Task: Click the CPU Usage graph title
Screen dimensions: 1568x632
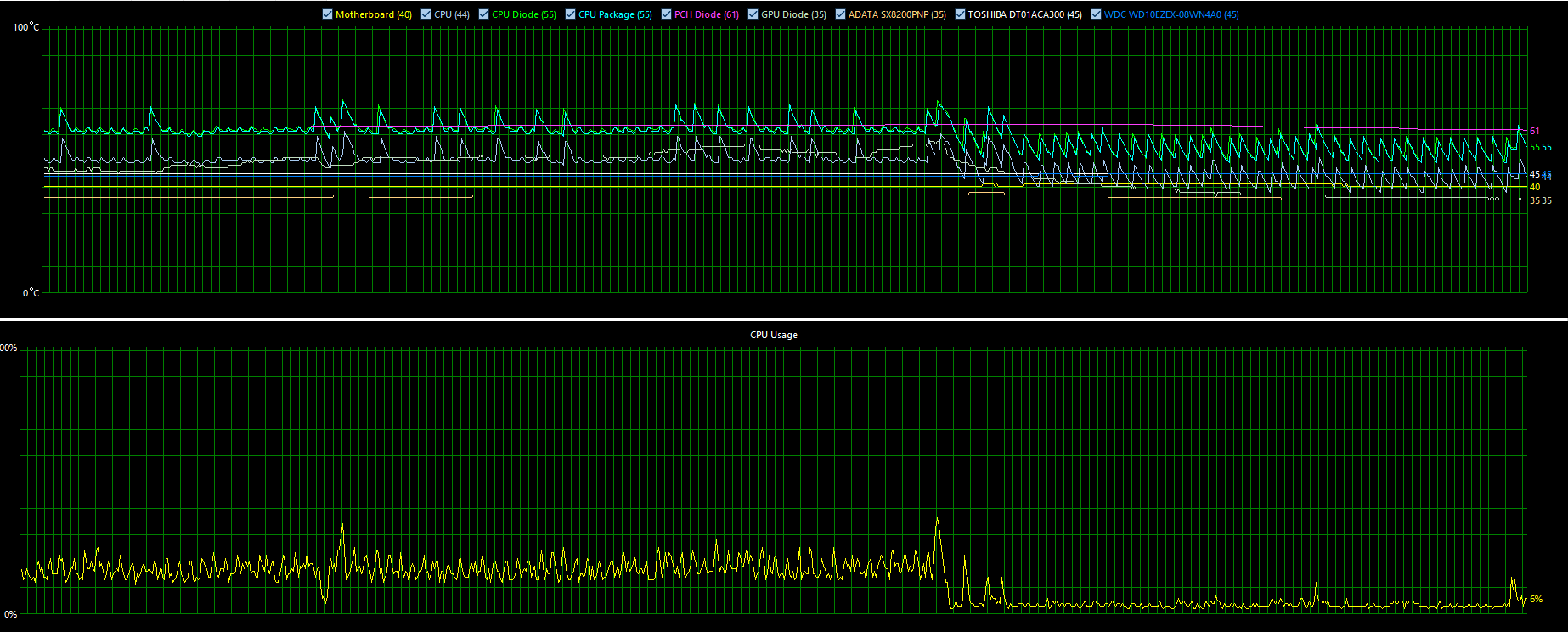Action: (773, 335)
